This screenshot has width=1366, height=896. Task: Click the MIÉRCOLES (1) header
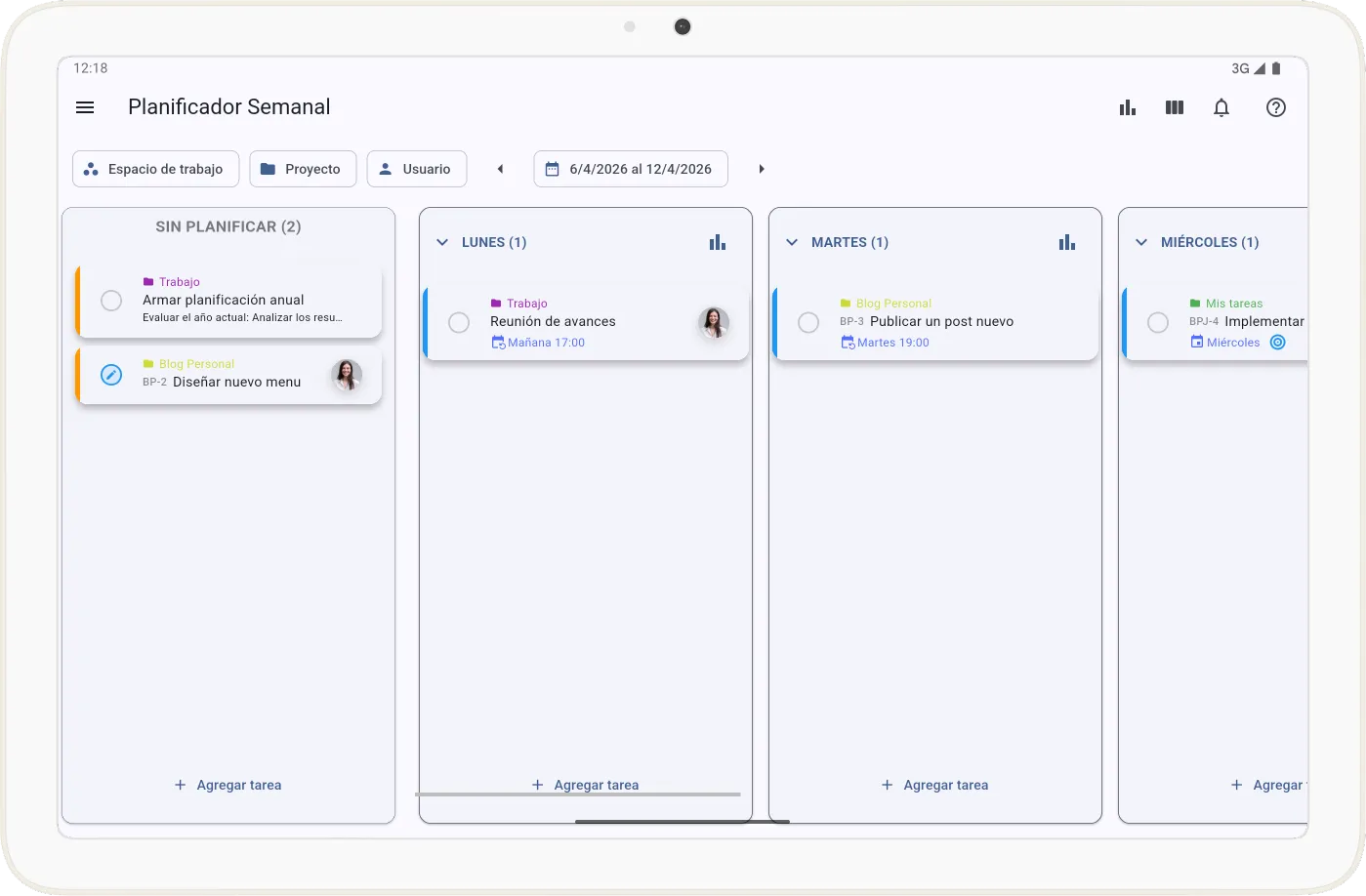pyautogui.click(x=1210, y=242)
